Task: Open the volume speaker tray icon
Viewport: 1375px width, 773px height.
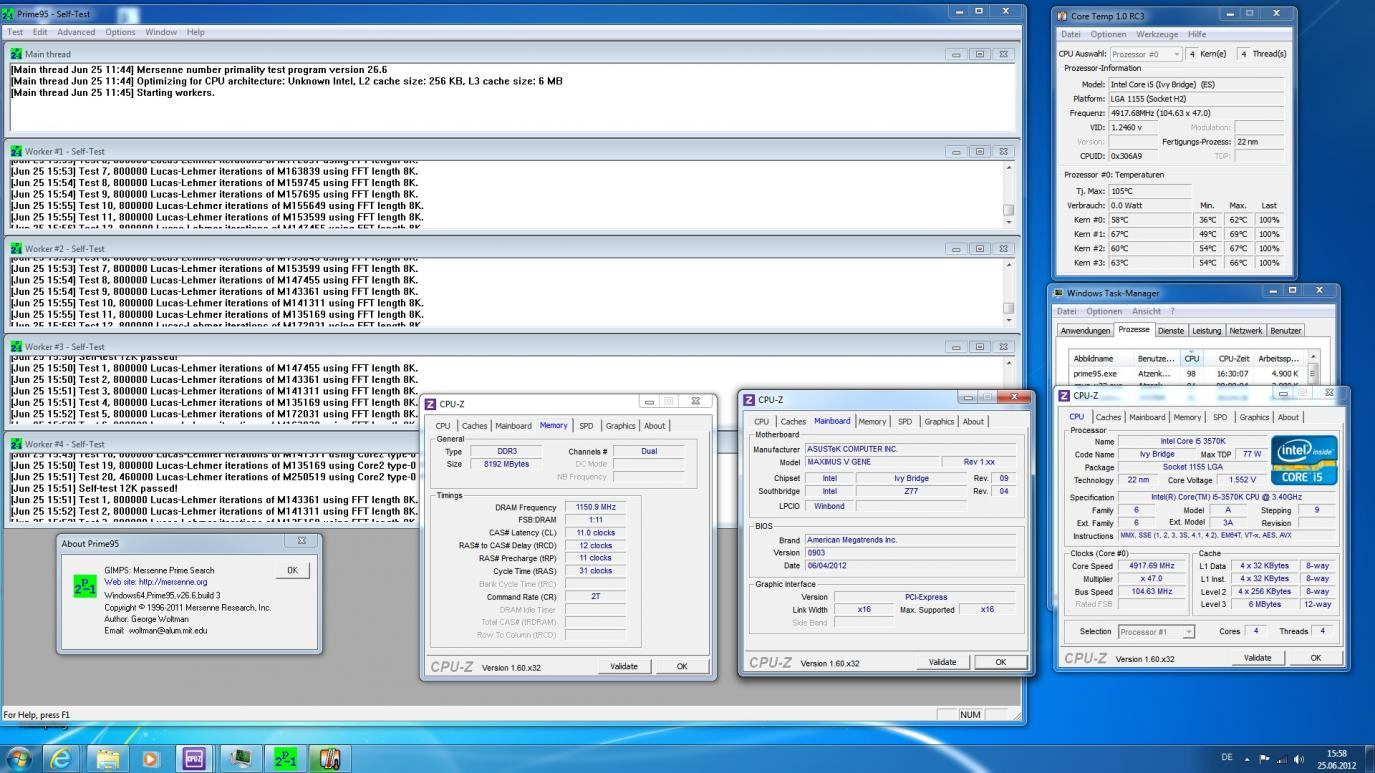Action: (x=1300, y=759)
